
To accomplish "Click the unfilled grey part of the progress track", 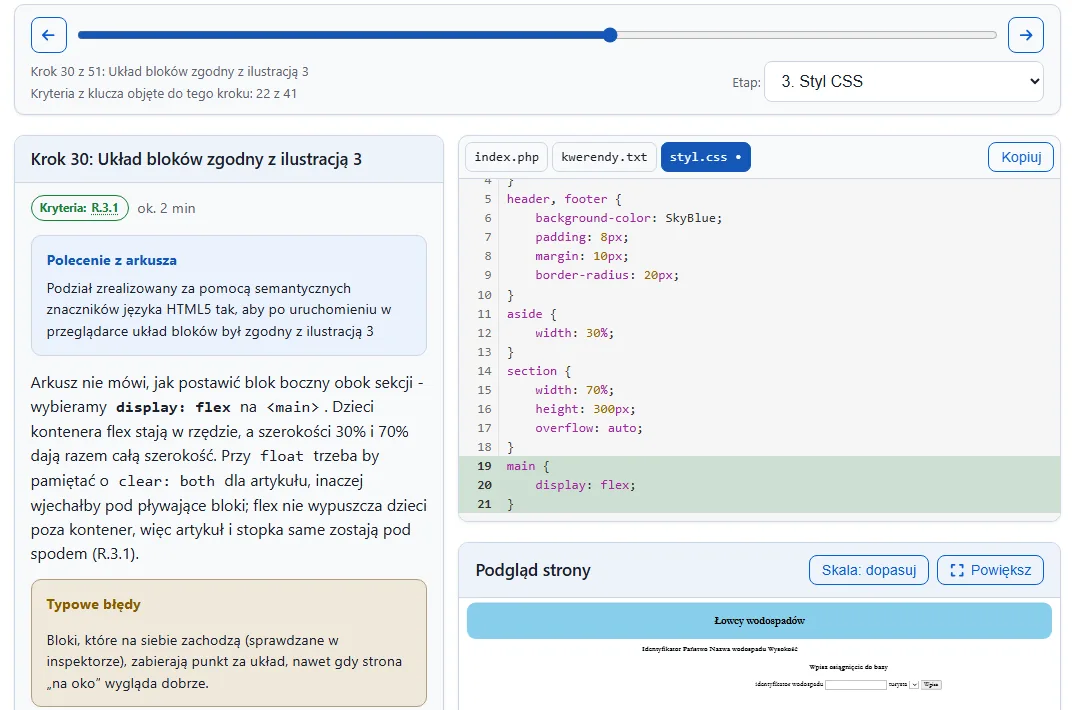I will click(x=807, y=35).
